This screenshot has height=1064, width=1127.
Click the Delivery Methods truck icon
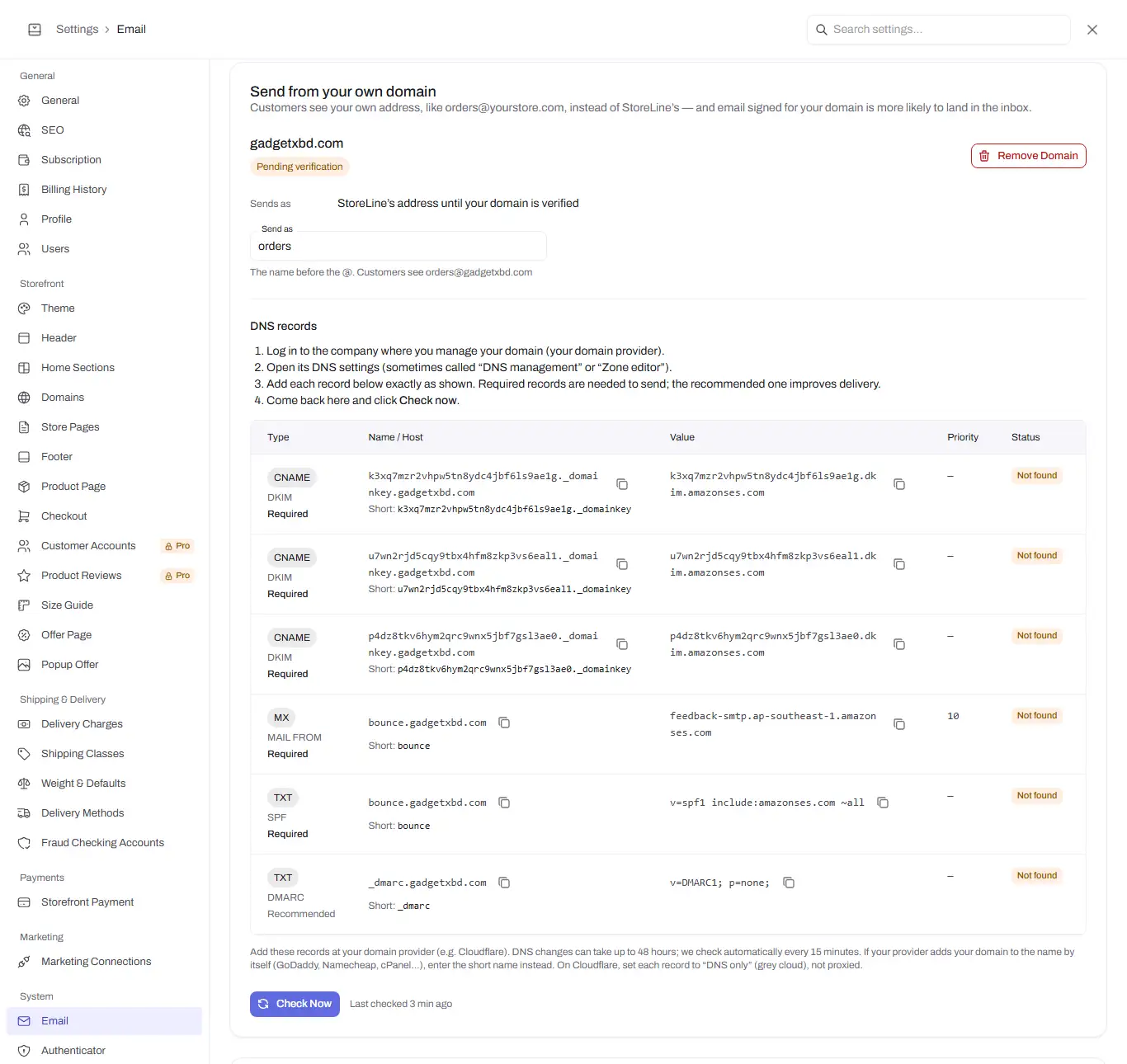coord(24,813)
